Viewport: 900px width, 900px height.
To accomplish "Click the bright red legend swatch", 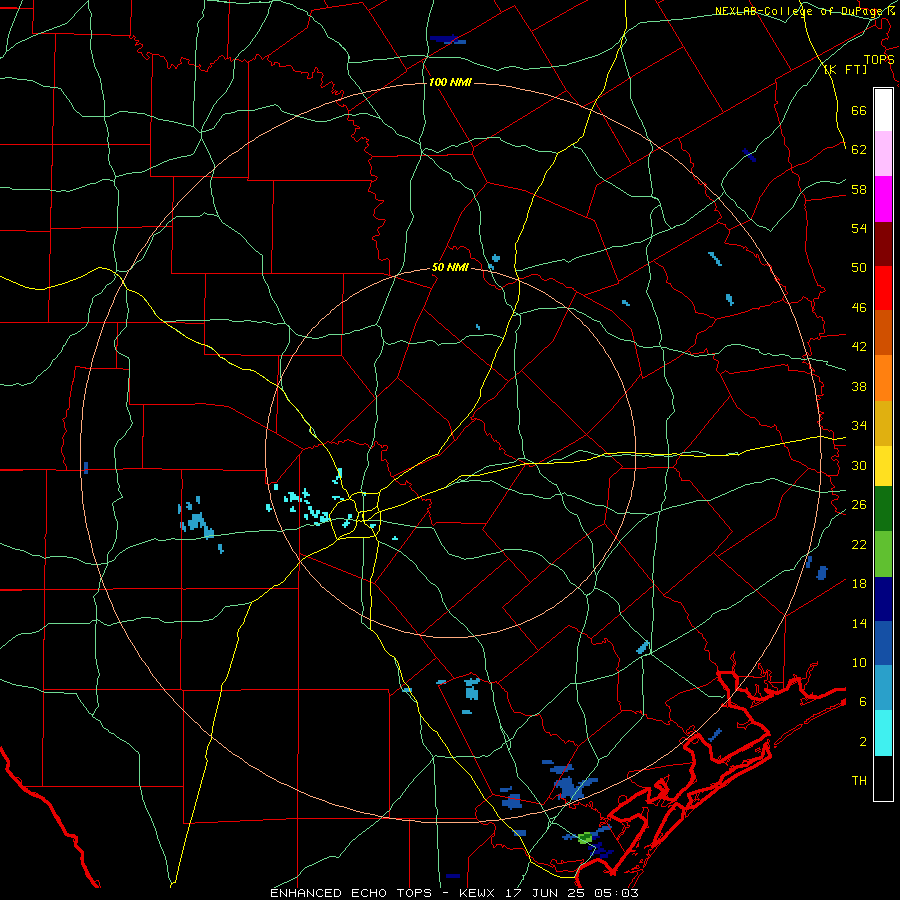I will pos(883,288).
